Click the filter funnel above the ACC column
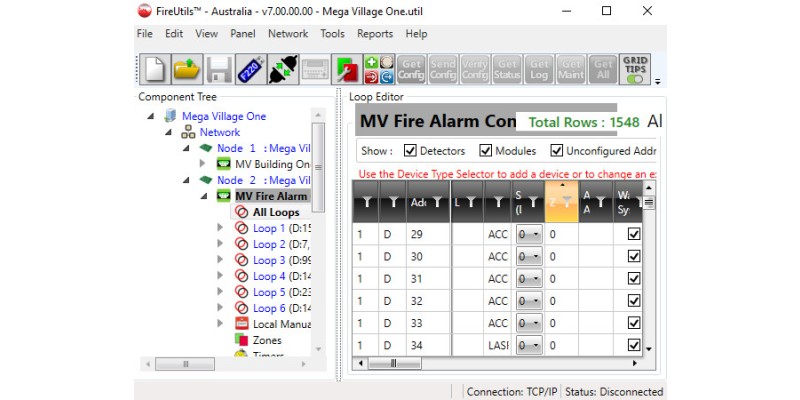The height and width of the screenshot is (400, 800). click(498, 203)
